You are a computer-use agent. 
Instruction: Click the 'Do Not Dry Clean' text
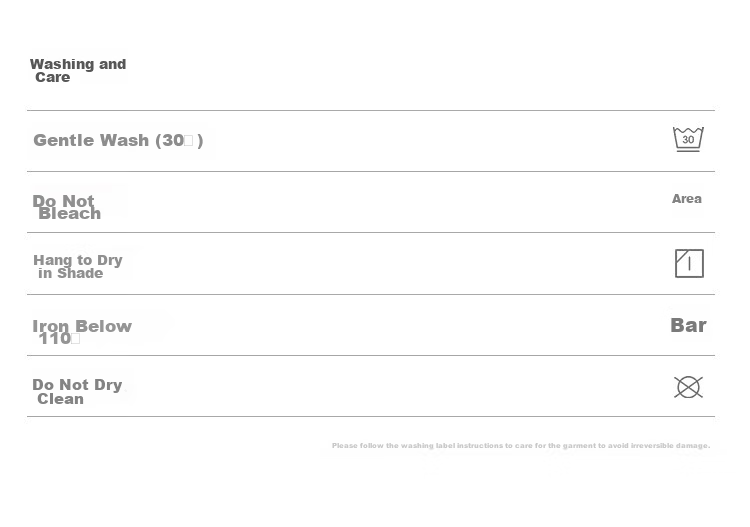(77, 391)
